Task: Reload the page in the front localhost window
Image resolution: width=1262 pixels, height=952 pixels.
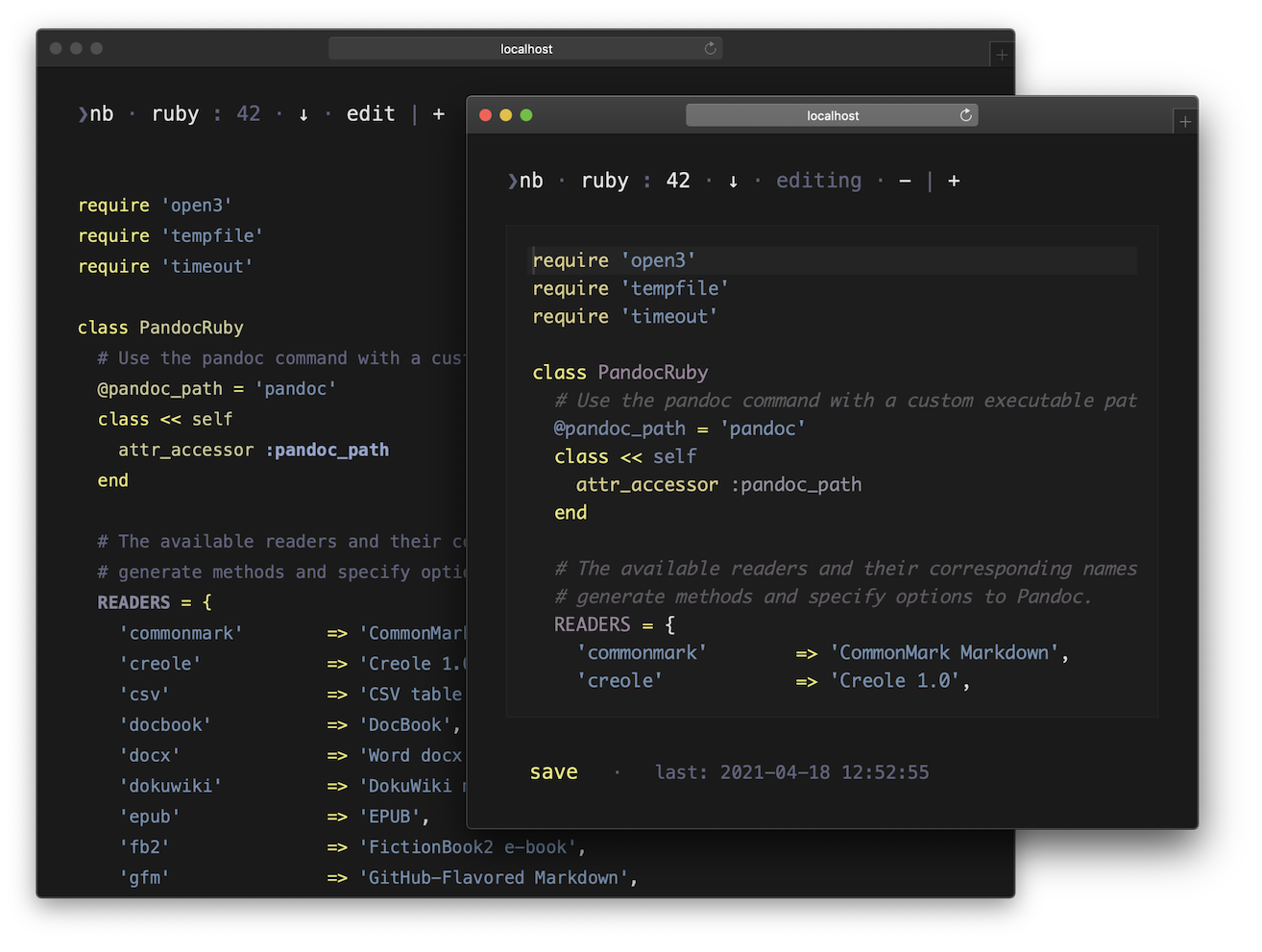Action: [965, 115]
